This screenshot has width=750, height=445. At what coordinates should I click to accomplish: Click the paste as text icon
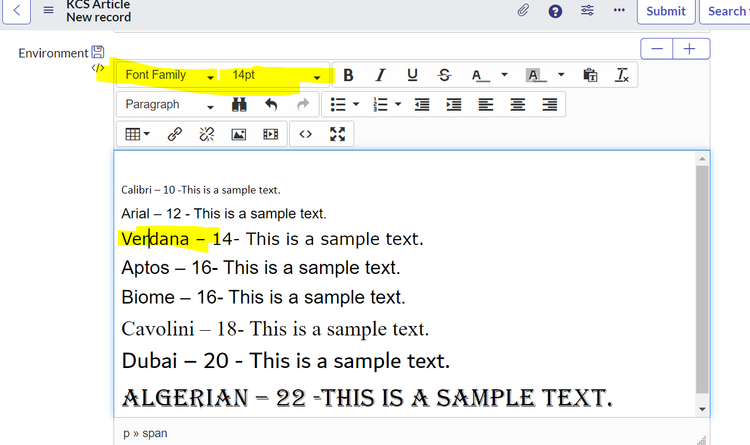tap(590, 75)
